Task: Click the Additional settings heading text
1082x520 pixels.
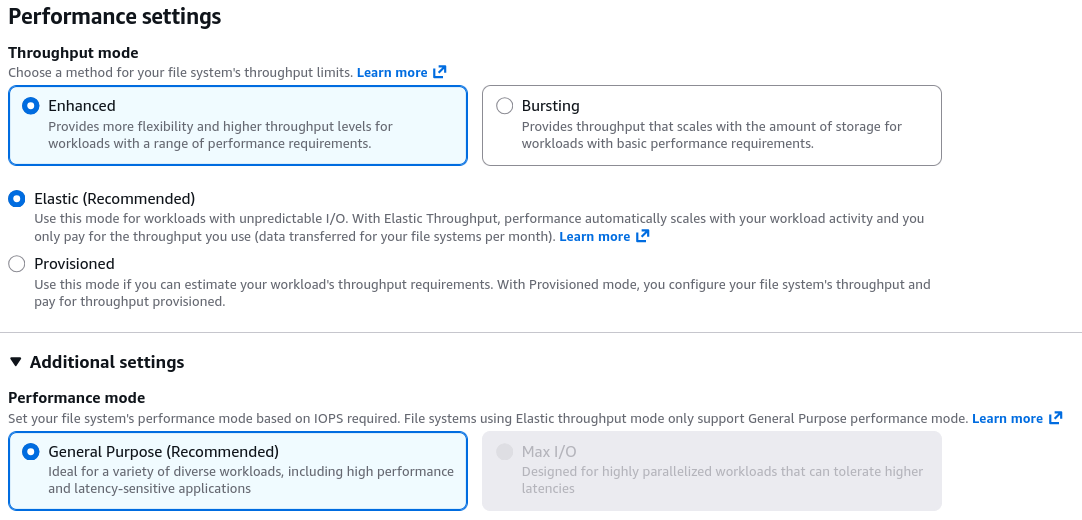Action: click(107, 362)
